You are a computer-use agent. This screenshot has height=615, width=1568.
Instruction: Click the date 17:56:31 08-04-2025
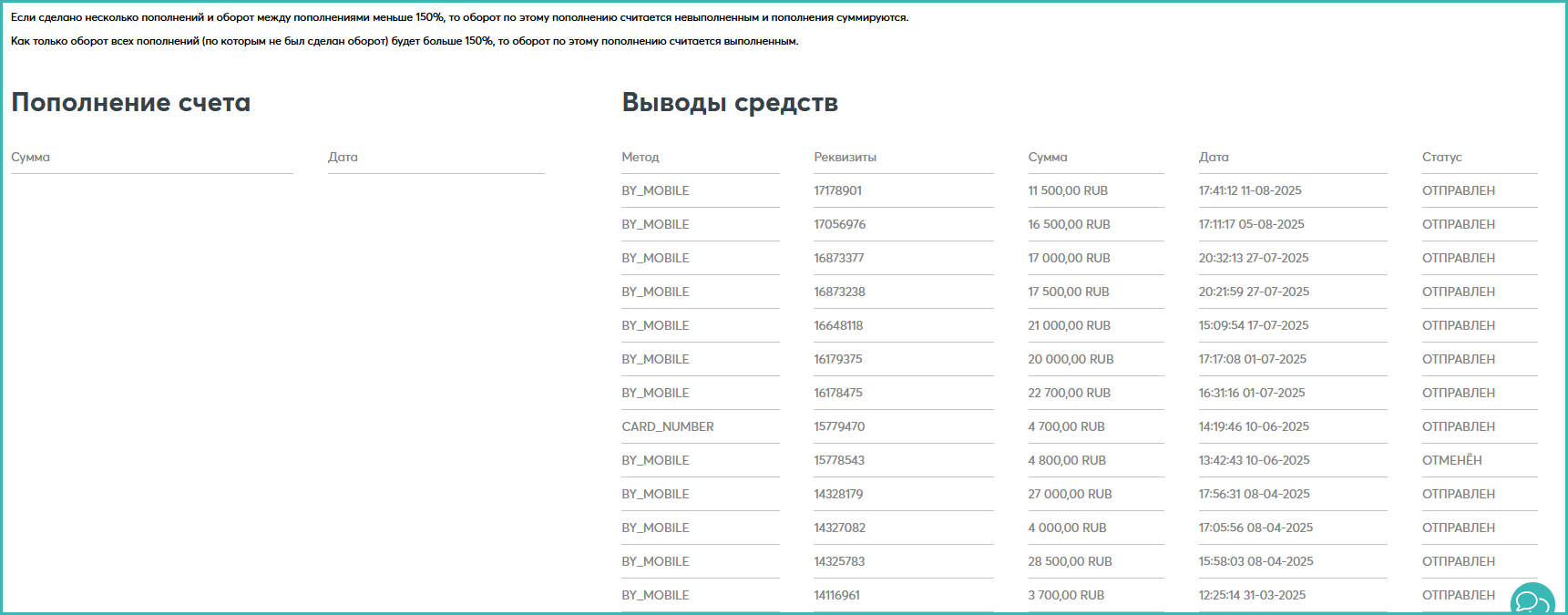[x=1254, y=494]
